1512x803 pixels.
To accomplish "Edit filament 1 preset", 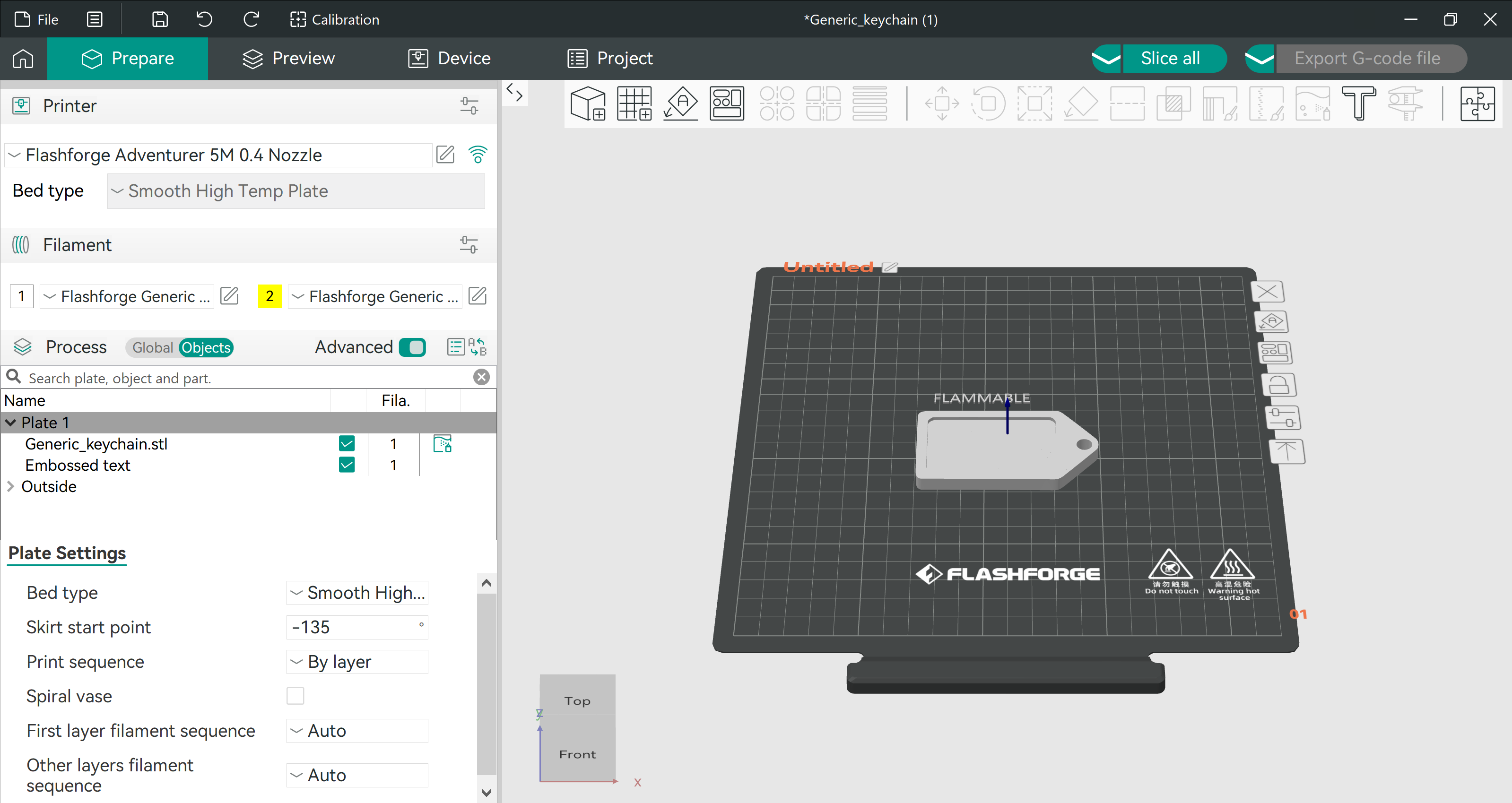I will pyautogui.click(x=229, y=295).
